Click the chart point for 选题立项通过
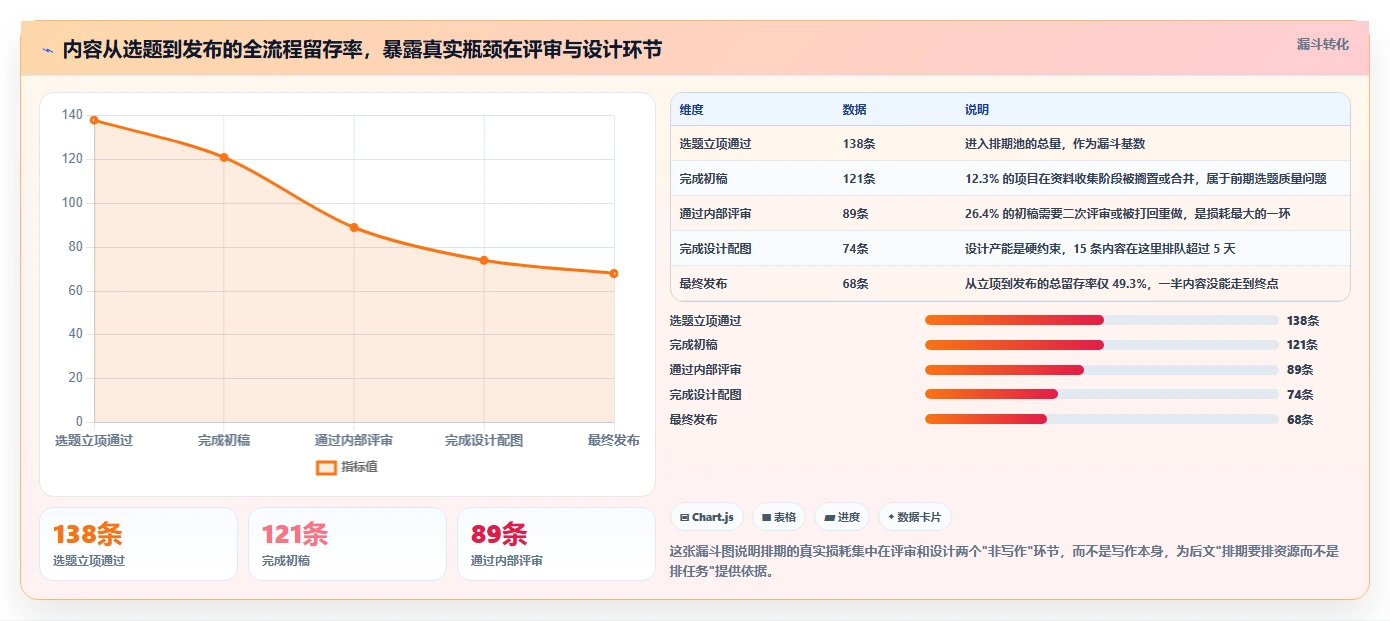The height and width of the screenshot is (621, 1390). click(x=94, y=120)
